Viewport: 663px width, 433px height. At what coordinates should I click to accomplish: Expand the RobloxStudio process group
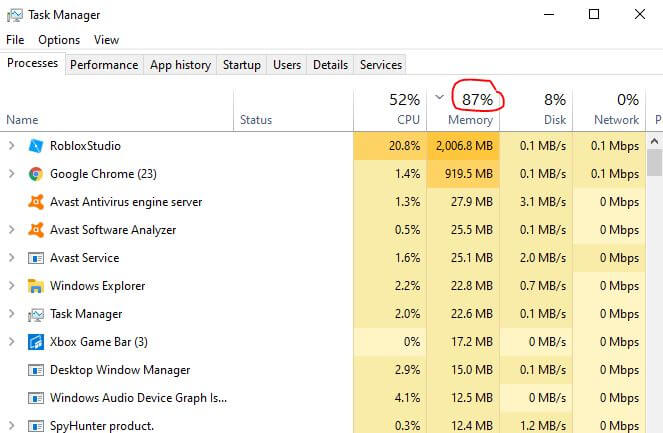[x=11, y=146]
